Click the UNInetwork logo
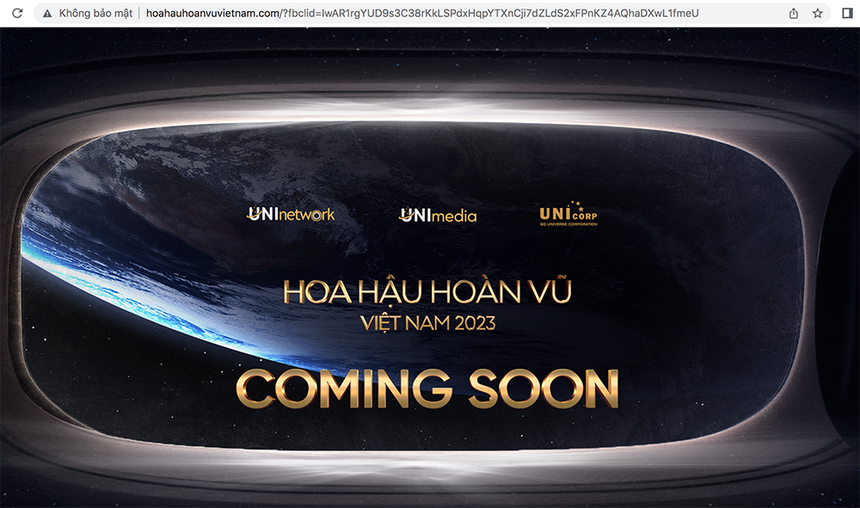The width and height of the screenshot is (860, 508). point(290,214)
